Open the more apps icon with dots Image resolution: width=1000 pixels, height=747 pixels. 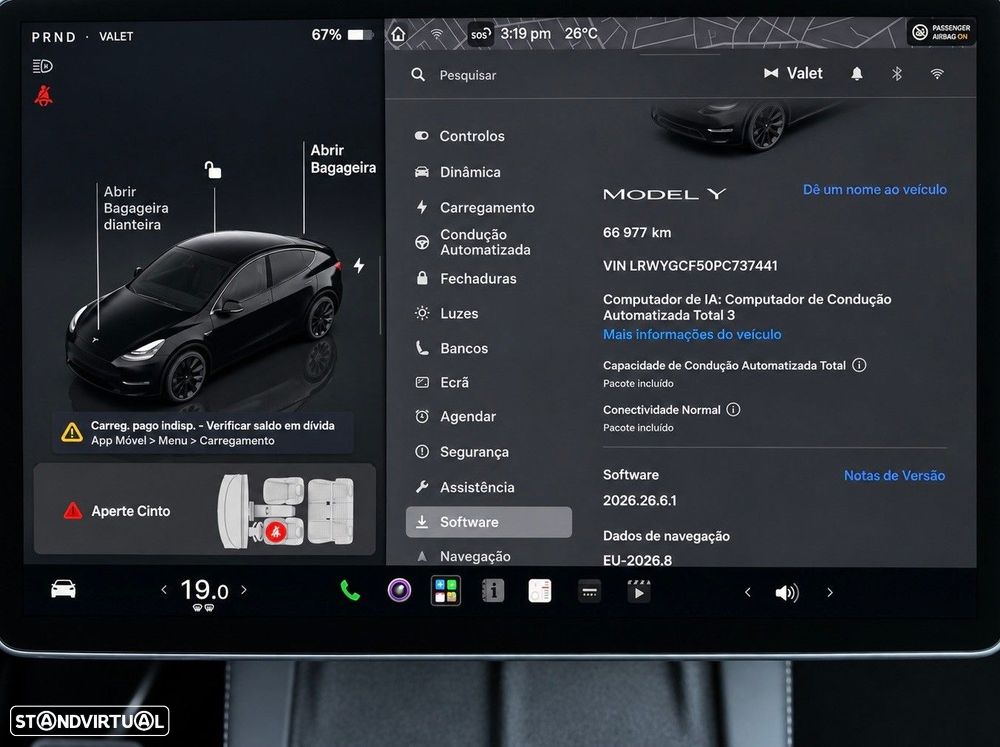[589, 592]
